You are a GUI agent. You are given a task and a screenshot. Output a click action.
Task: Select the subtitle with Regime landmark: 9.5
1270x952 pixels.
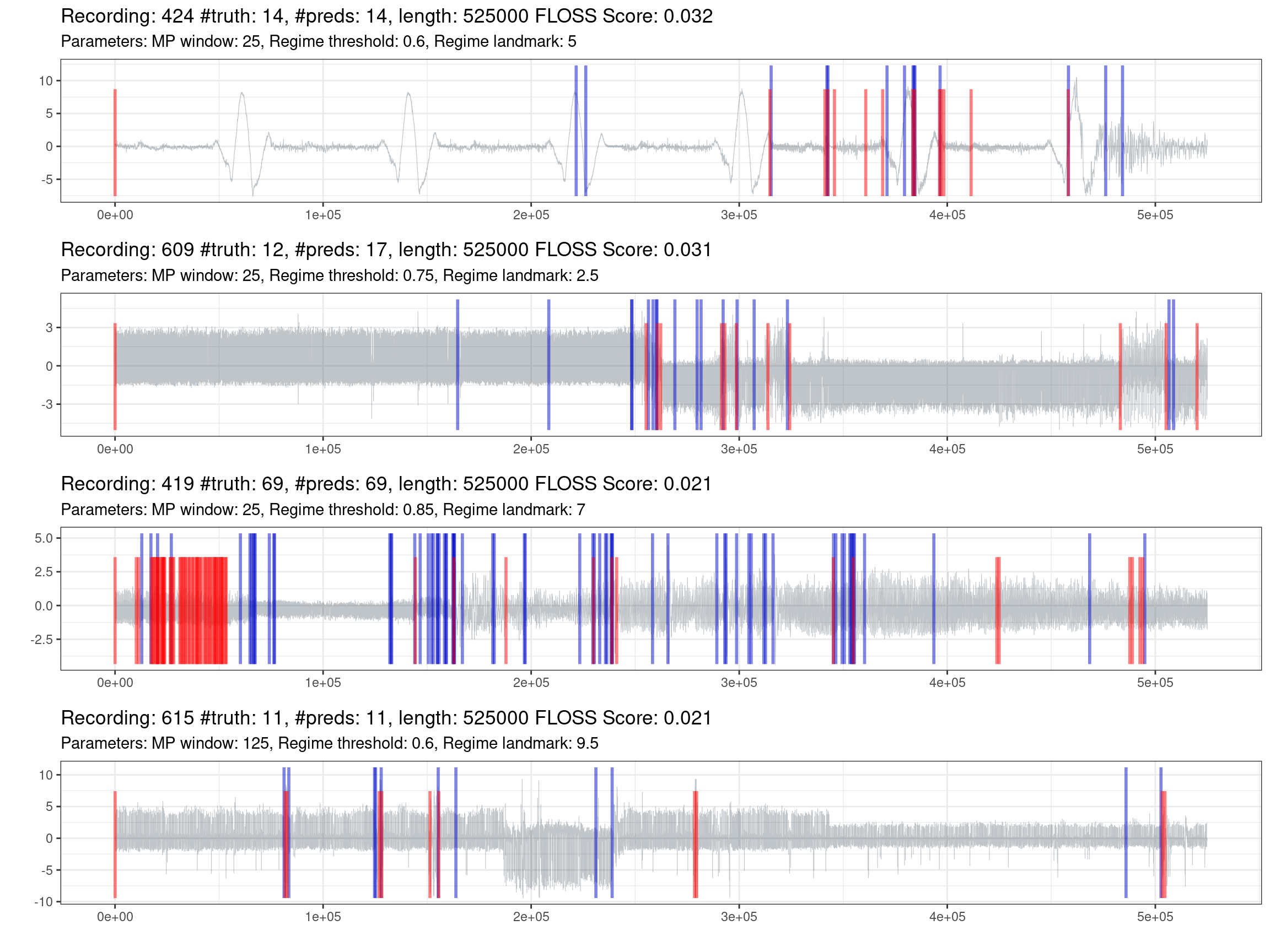pos(330,744)
